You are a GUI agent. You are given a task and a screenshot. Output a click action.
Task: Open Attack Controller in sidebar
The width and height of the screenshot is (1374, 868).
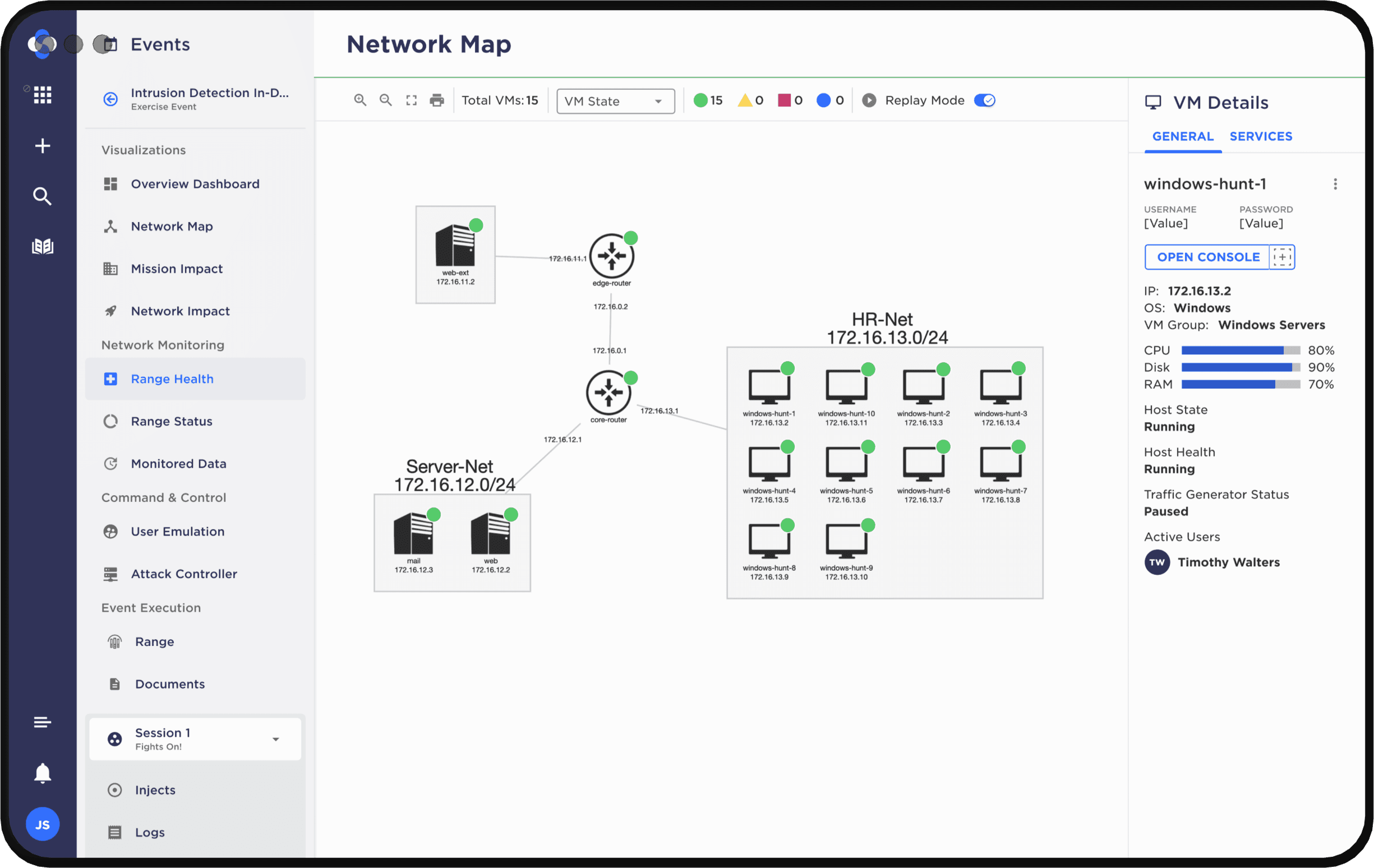pyautogui.click(x=195, y=574)
